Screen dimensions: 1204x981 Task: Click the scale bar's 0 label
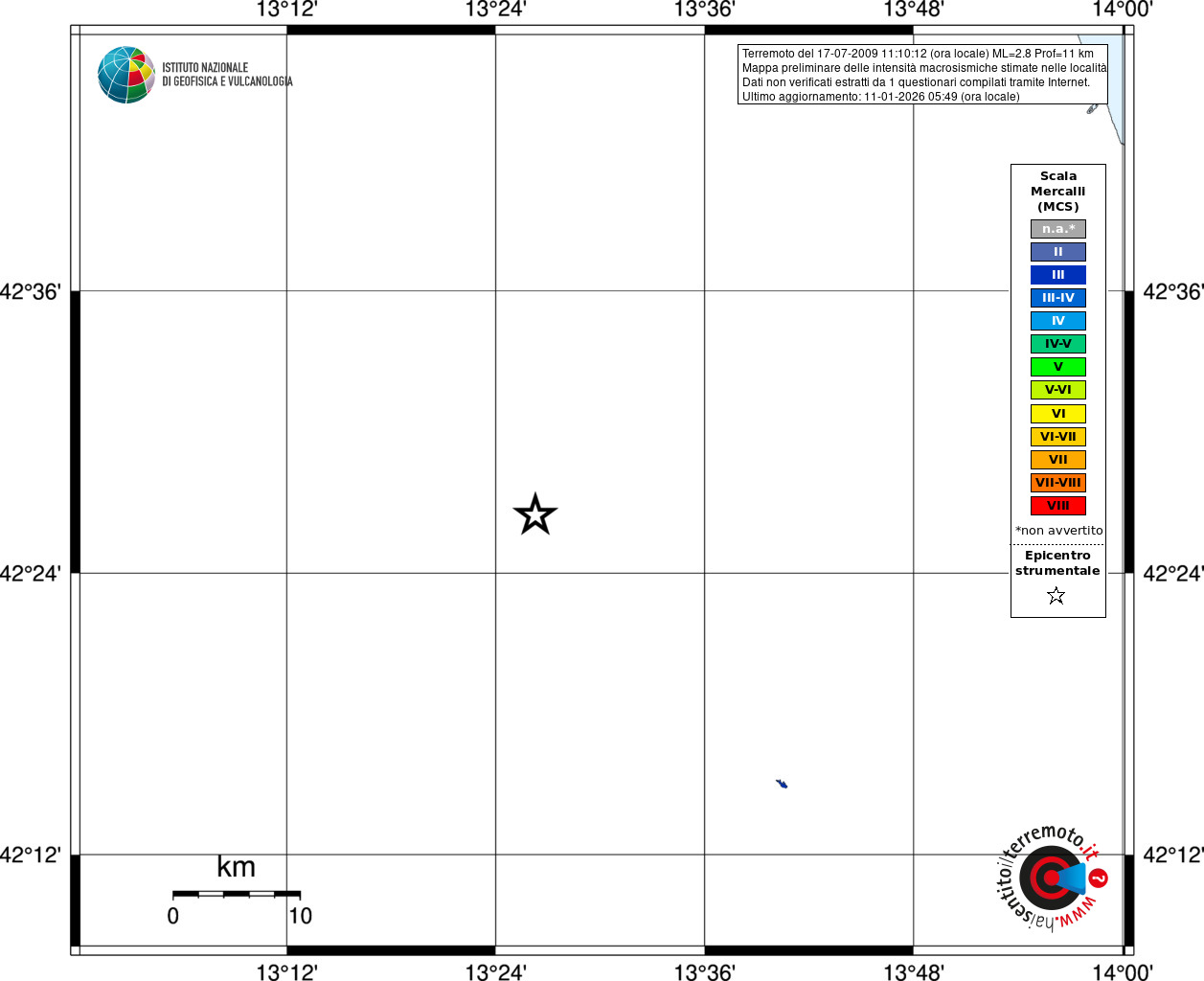[173, 916]
